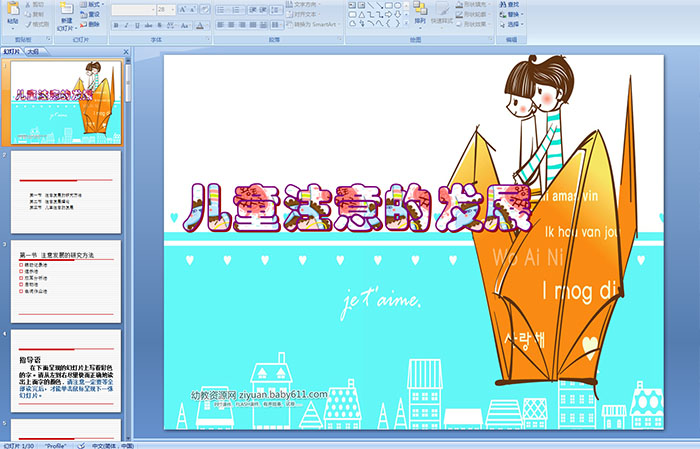Click the Clear Formatting eraser icon
The width and height of the screenshot is (700, 449).
pyautogui.click(x=205, y=10)
